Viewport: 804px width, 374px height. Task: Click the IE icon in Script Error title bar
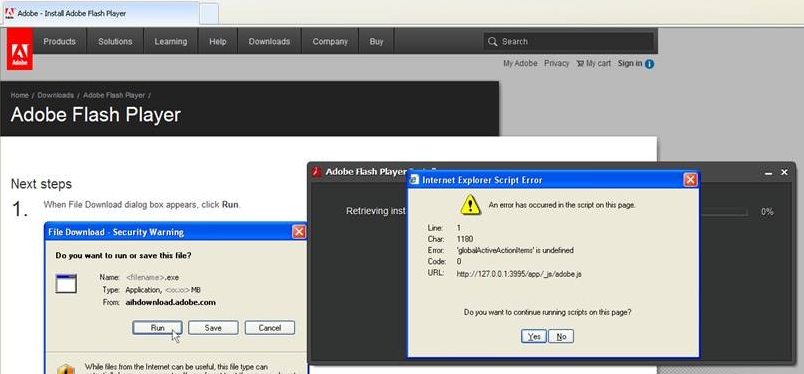(x=414, y=180)
